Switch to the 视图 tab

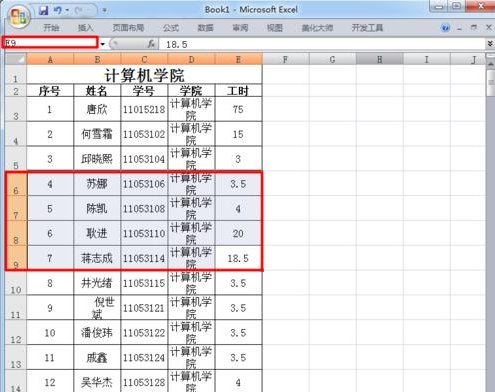pos(275,28)
